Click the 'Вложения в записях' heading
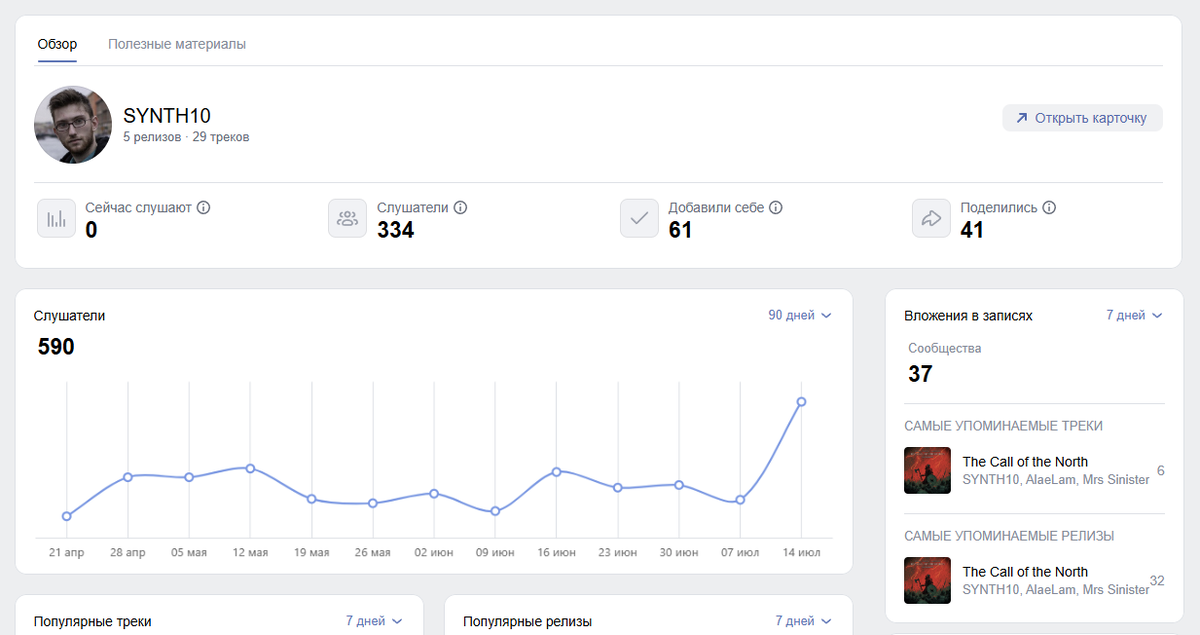This screenshot has height=635, width=1200. pyautogui.click(x=968, y=315)
